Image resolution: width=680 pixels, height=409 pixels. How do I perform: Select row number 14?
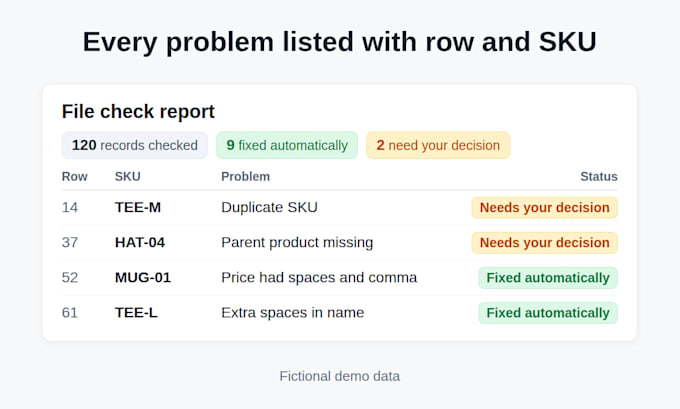pos(70,207)
